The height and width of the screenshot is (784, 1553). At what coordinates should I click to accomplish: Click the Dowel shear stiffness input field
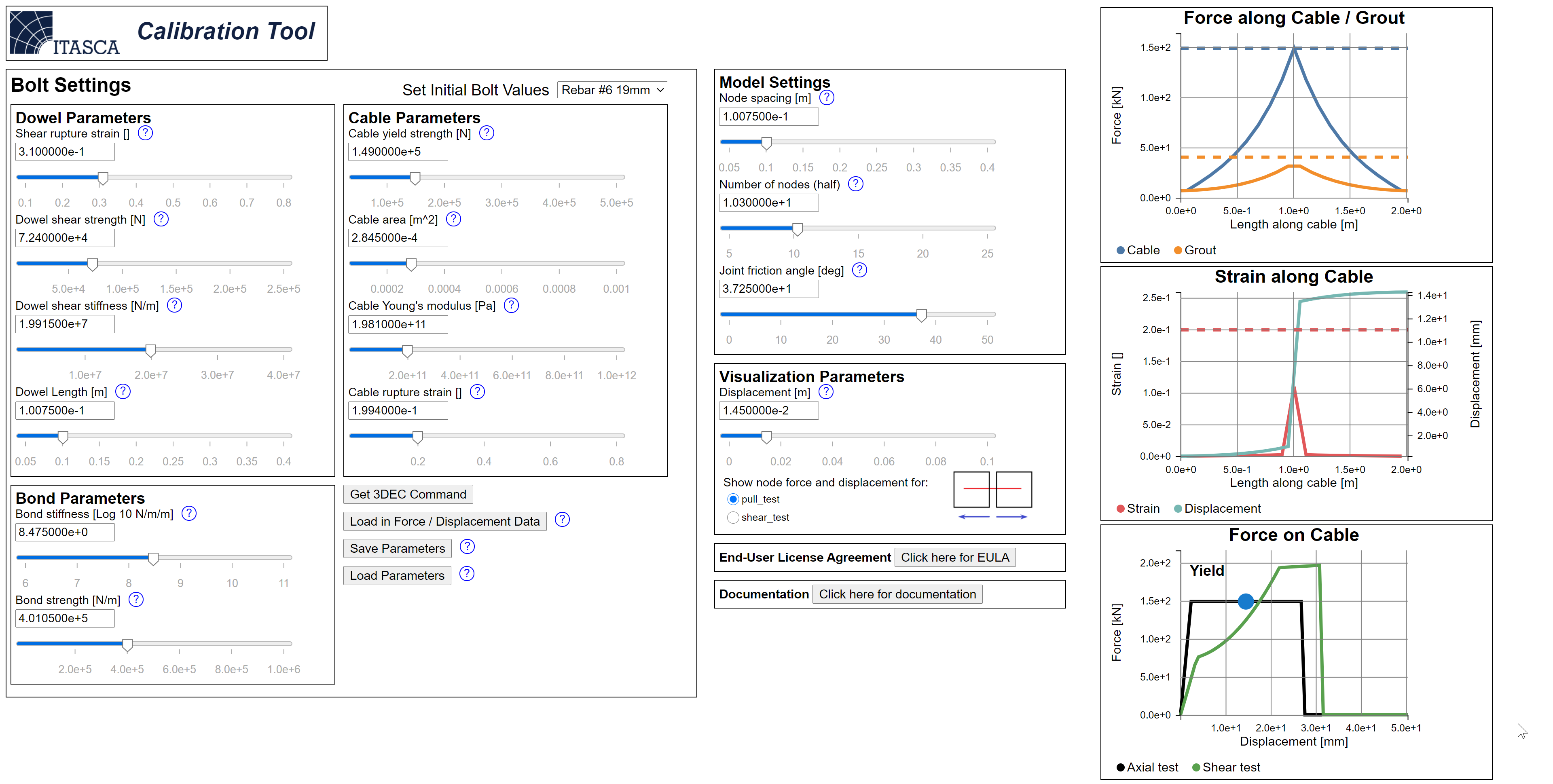[65, 324]
